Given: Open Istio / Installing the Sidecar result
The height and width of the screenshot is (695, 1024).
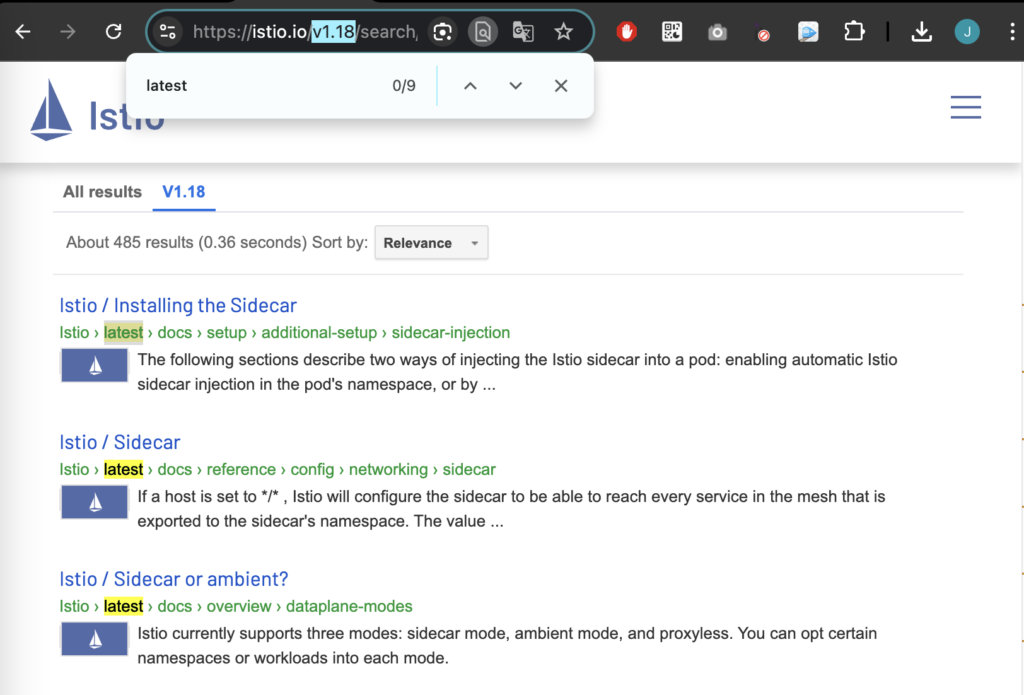Looking at the screenshot, I should [x=178, y=305].
